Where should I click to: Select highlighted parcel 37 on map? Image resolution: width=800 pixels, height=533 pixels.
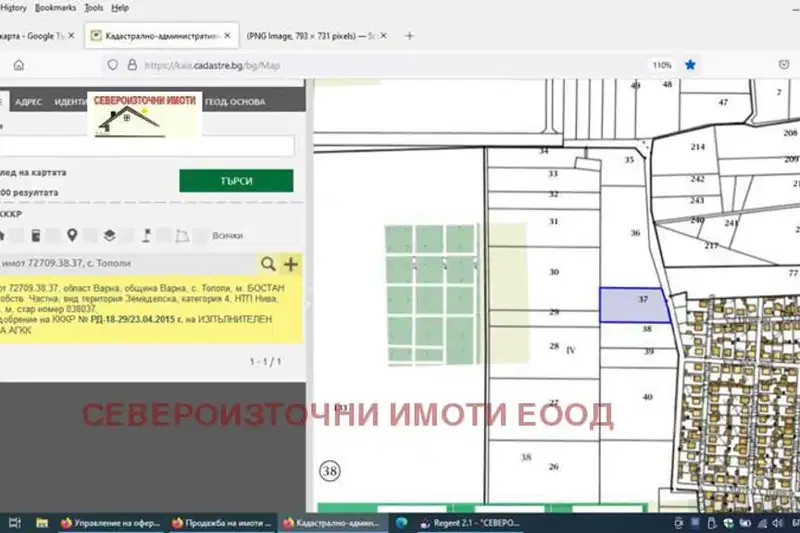pos(634,305)
